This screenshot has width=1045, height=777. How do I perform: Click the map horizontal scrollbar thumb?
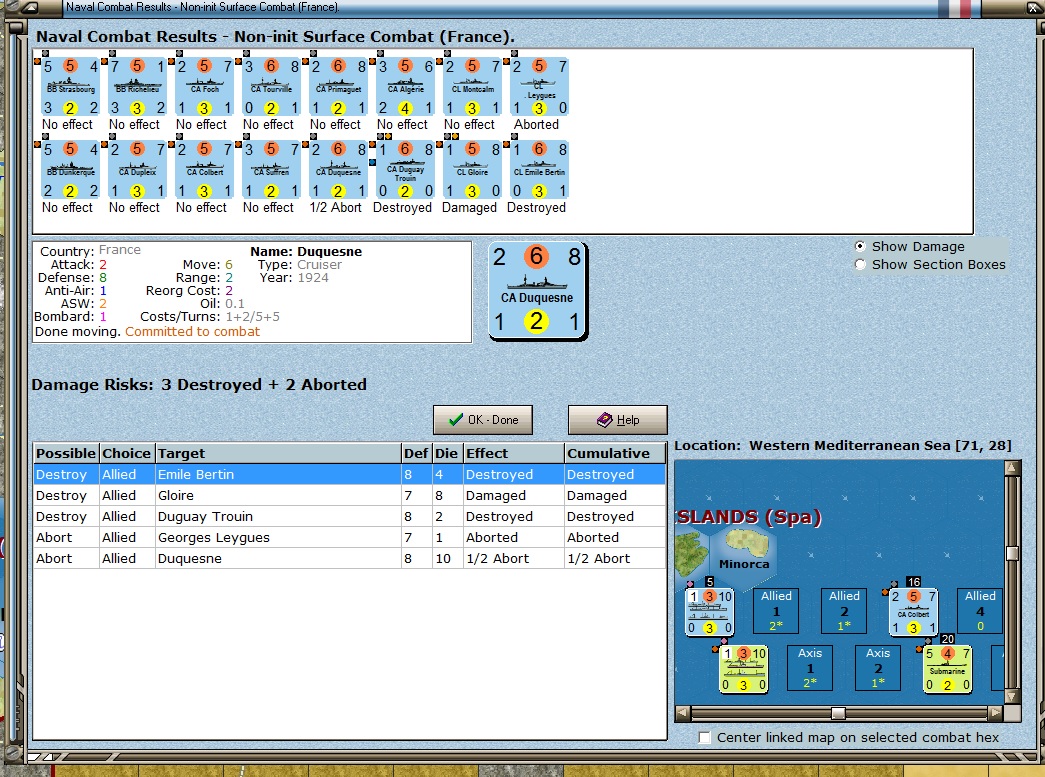point(838,713)
